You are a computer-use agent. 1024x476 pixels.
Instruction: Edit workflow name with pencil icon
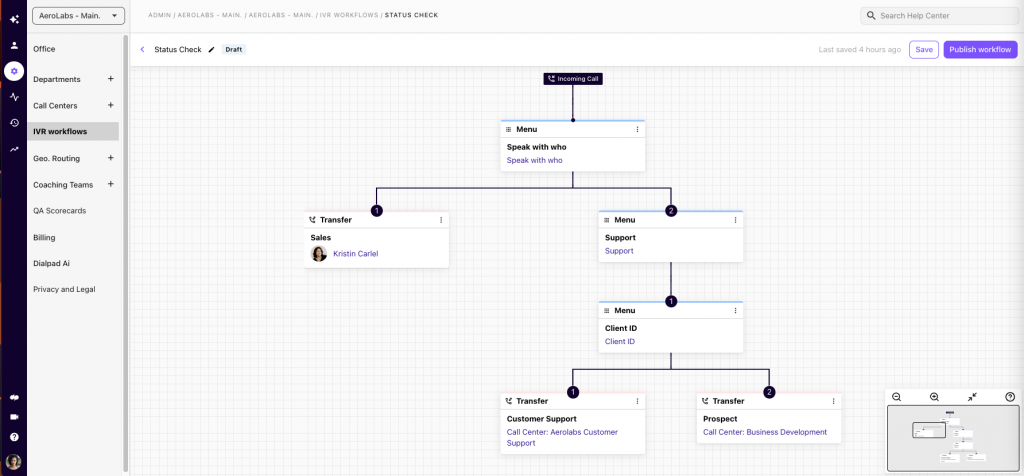coord(211,49)
